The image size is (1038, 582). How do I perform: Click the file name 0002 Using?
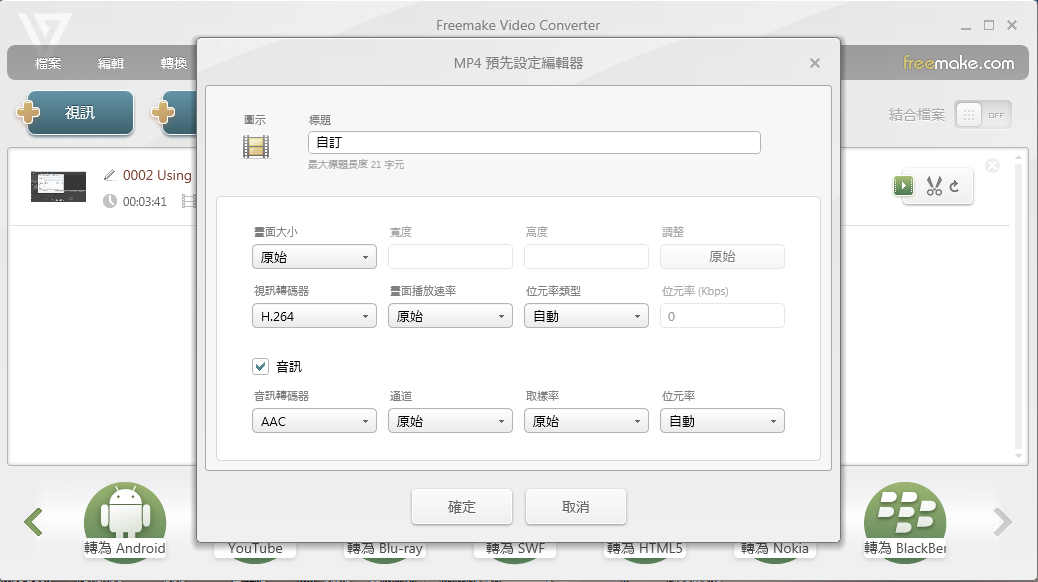[157, 175]
